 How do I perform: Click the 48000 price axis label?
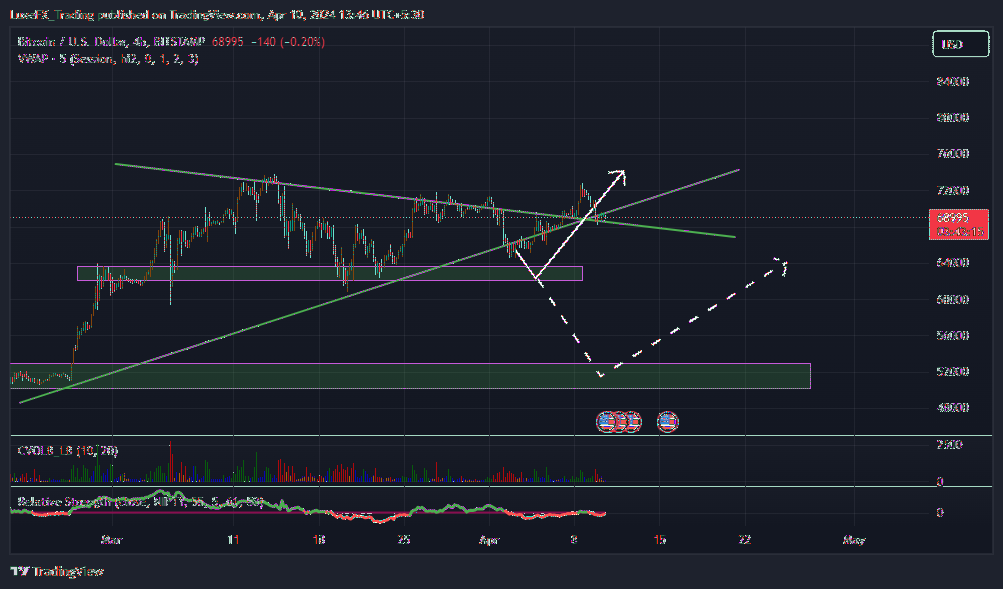[x=952, y=407]
